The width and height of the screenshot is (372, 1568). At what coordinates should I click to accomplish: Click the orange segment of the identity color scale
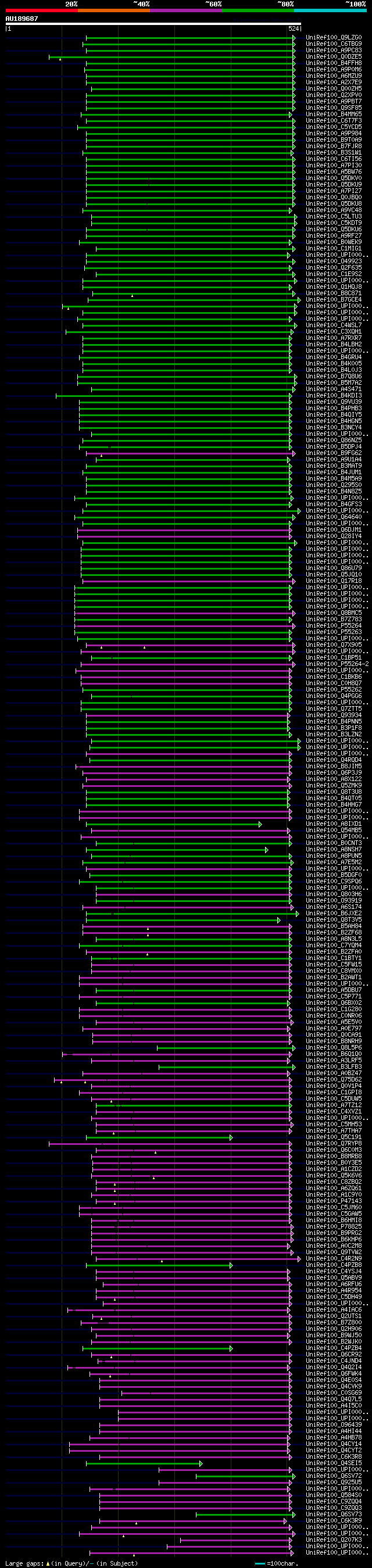tap(114, 10)
